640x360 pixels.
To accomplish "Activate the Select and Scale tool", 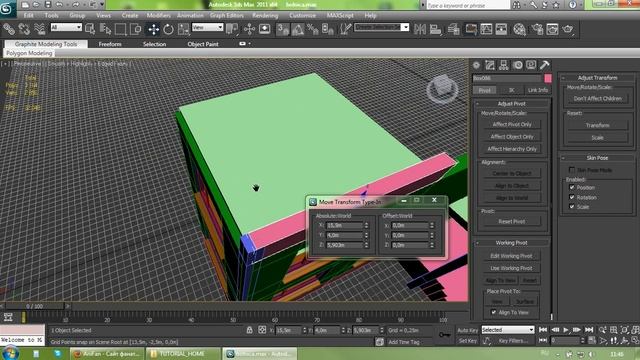I will coord(183,29).
